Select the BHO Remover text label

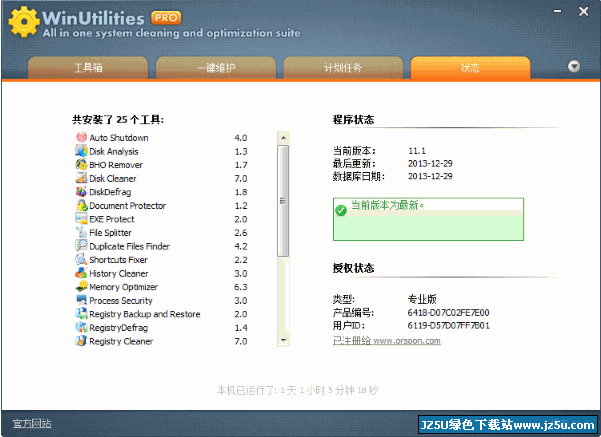(116, 165)
